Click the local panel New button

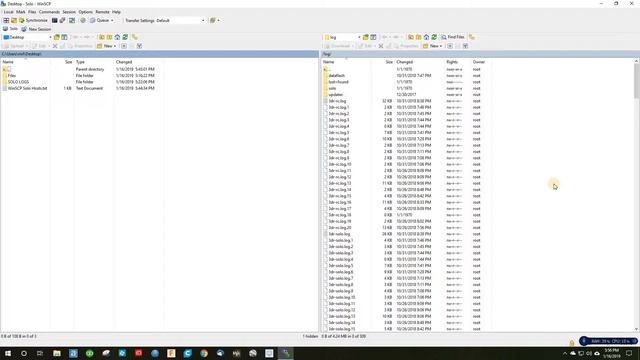point(107,46)
